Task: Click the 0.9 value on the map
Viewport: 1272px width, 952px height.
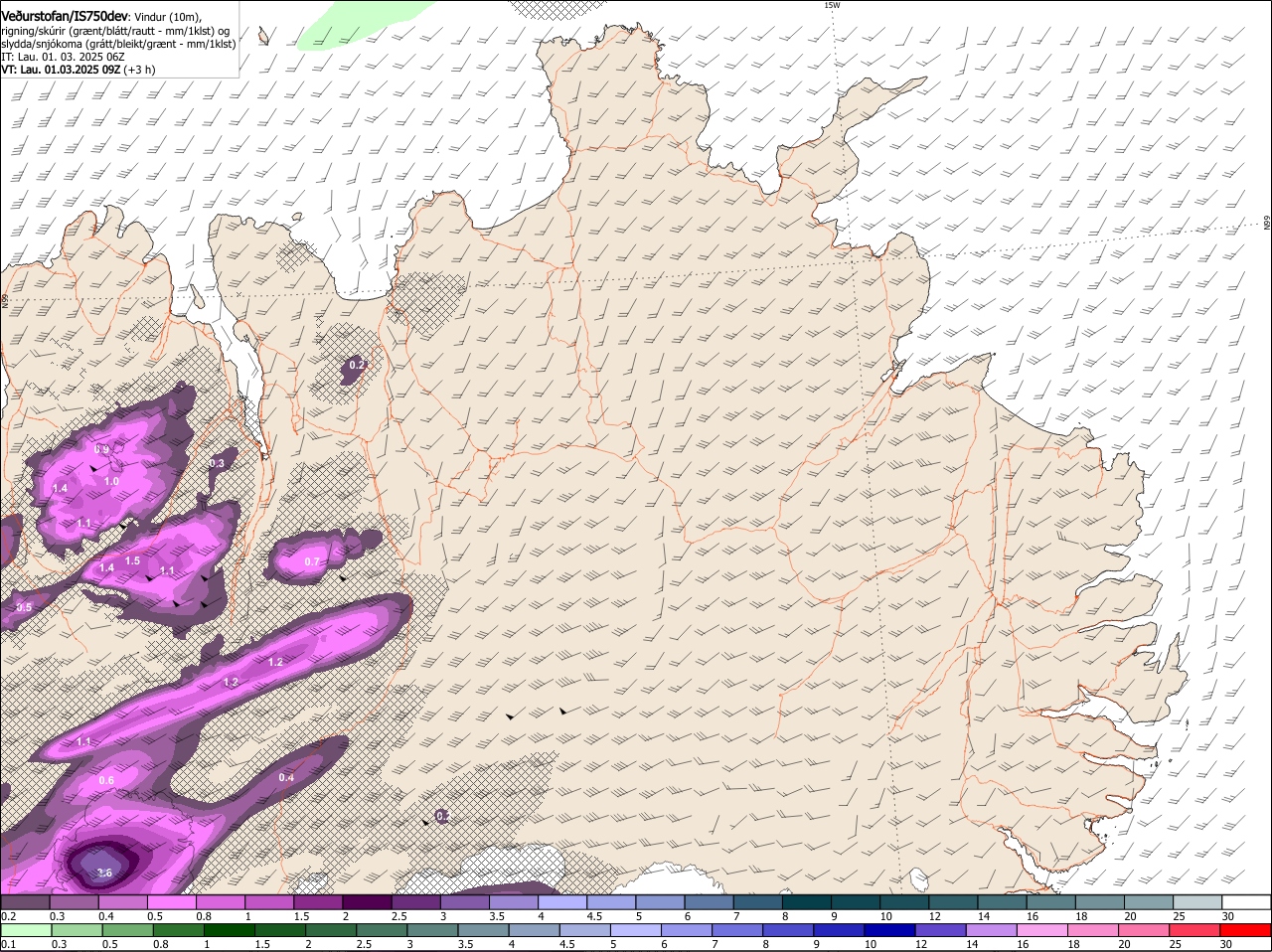Action: [101, 450]
